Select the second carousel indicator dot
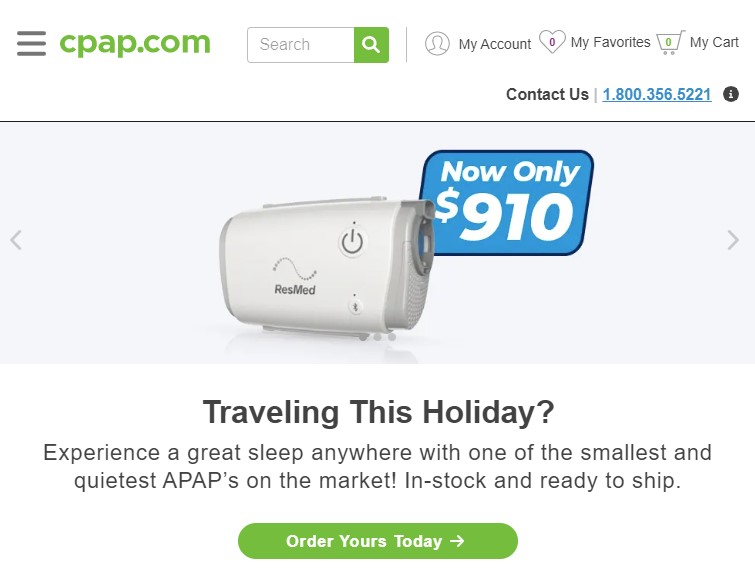The height and width of the screenshot is (581, 755). (378, 337)
